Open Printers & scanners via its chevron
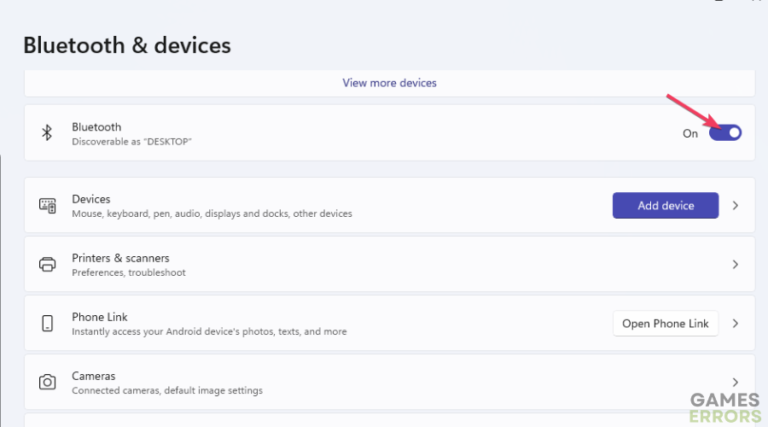768x427 pixels. 735,265
